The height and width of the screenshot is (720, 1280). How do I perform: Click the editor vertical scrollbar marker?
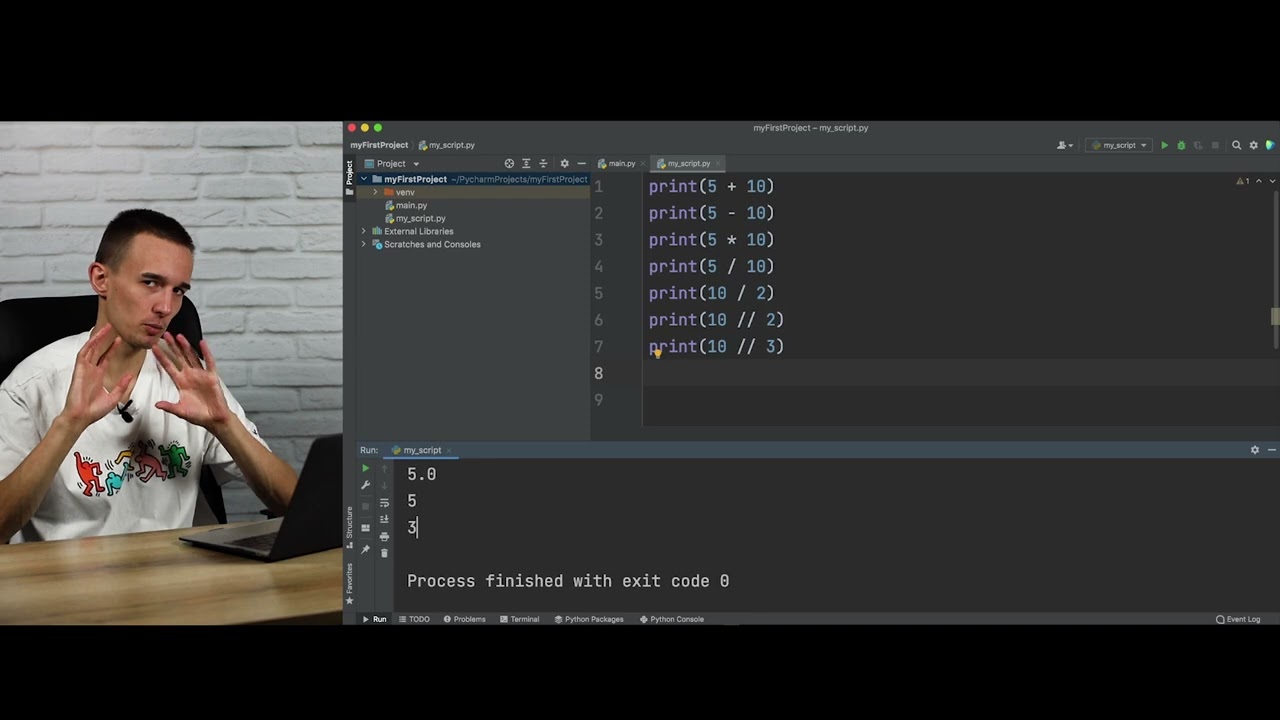(x=1275, y=317)
